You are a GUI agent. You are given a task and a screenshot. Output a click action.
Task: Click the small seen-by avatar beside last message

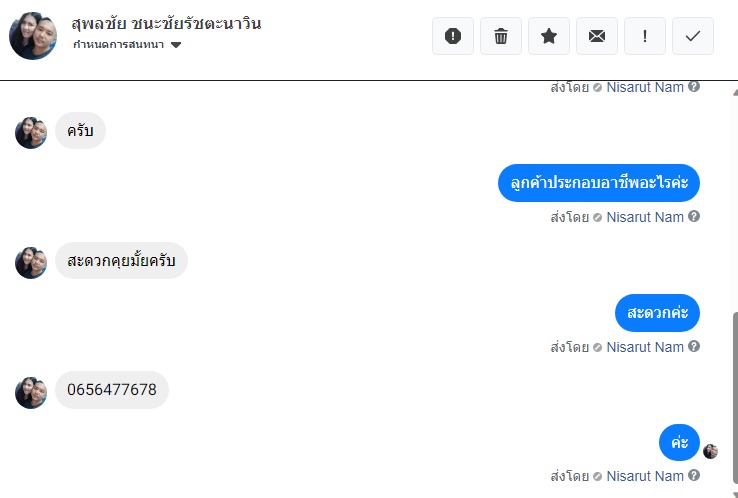coord(710,451)
